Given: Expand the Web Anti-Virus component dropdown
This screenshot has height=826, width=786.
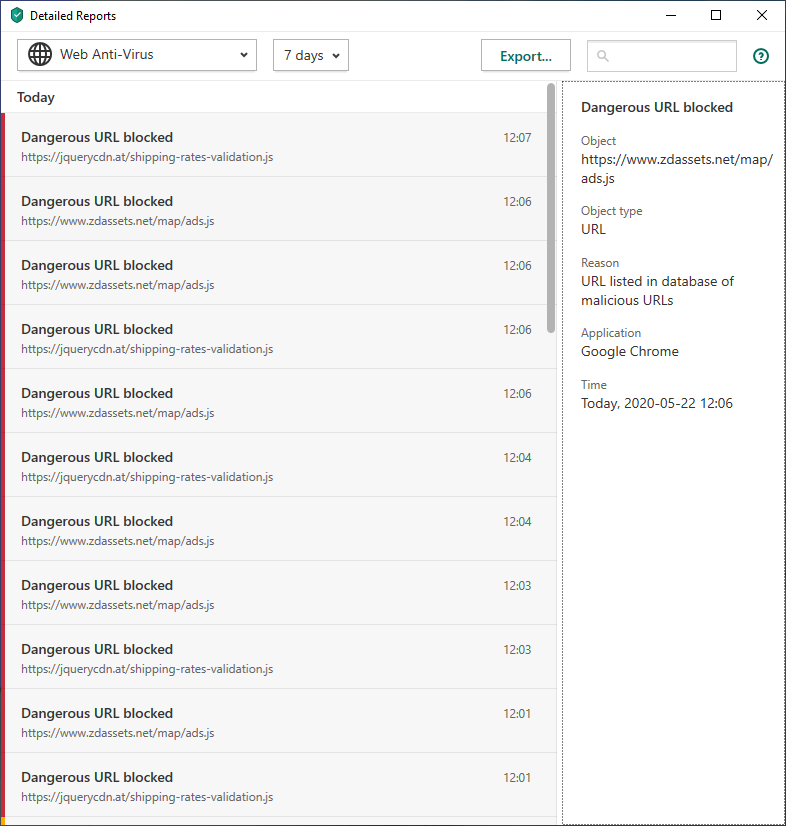Looking at the screenshot, I should coord(243,56).
